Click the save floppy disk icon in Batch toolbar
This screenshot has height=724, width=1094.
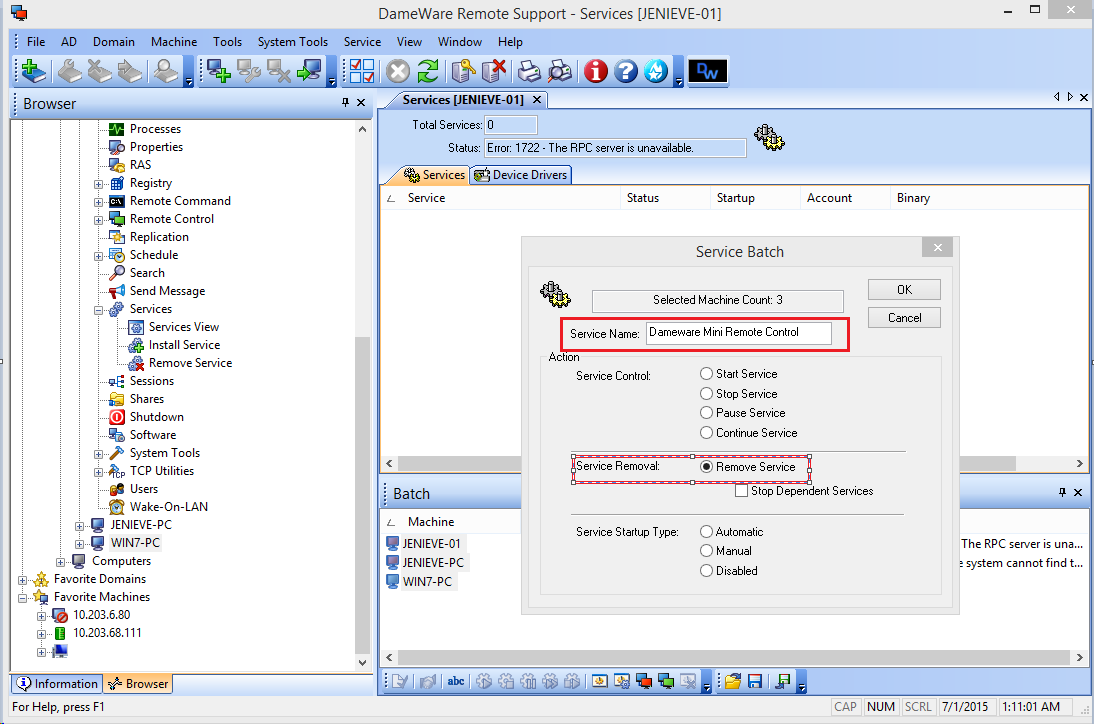pos(755,682)
